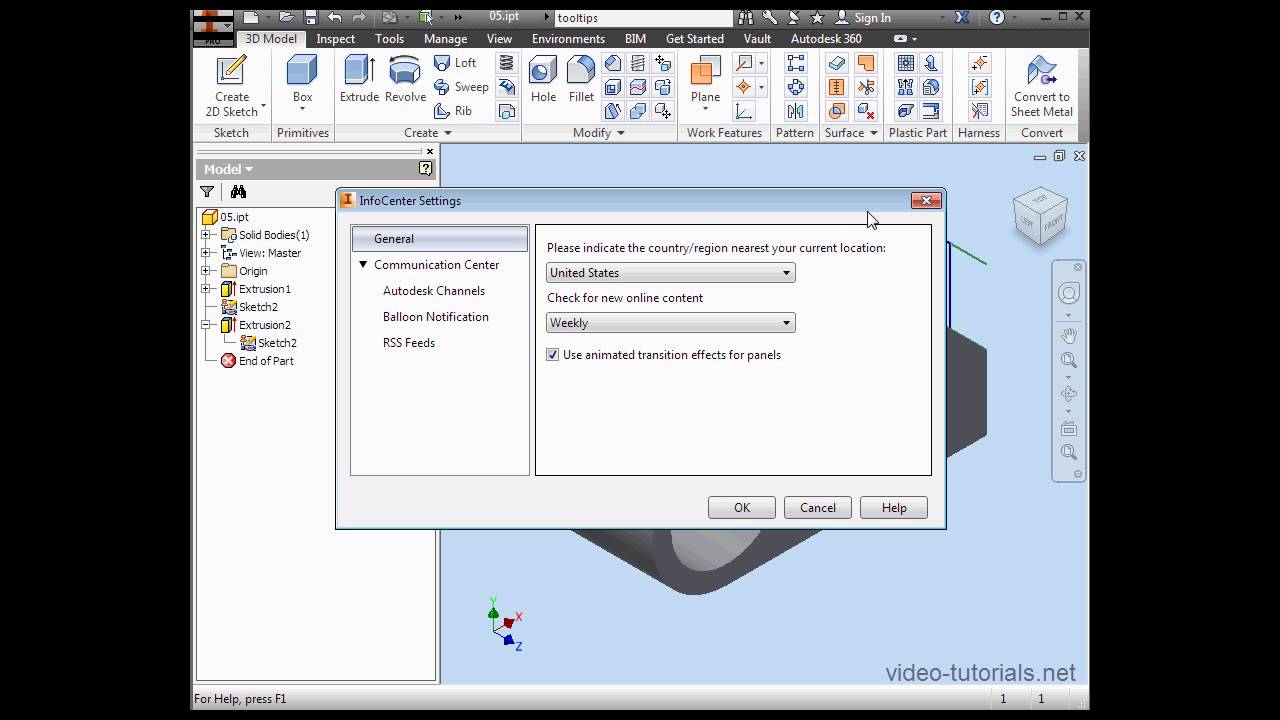Screen dimensions: 1280x720
Task: Select General in settings list
Action: [x=440, y=239]
